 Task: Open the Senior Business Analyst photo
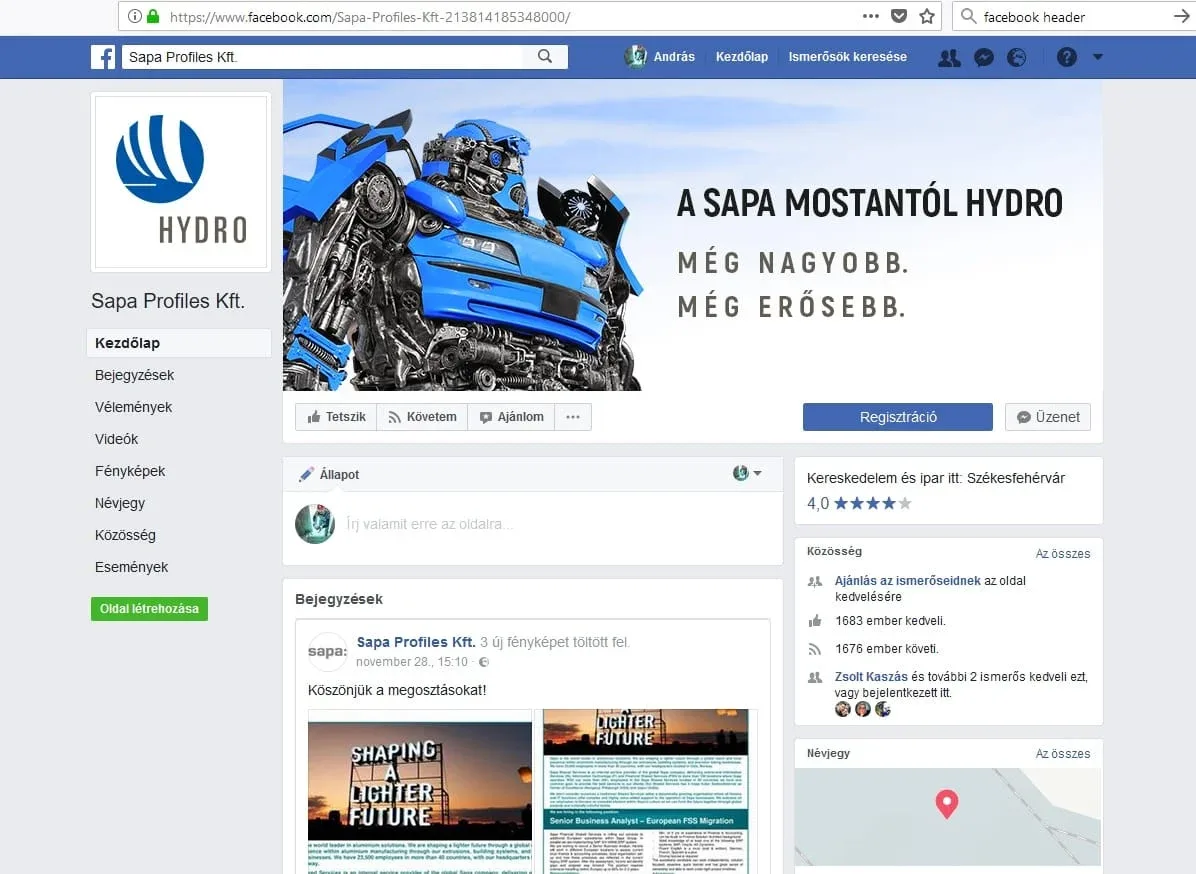[646, 792]
